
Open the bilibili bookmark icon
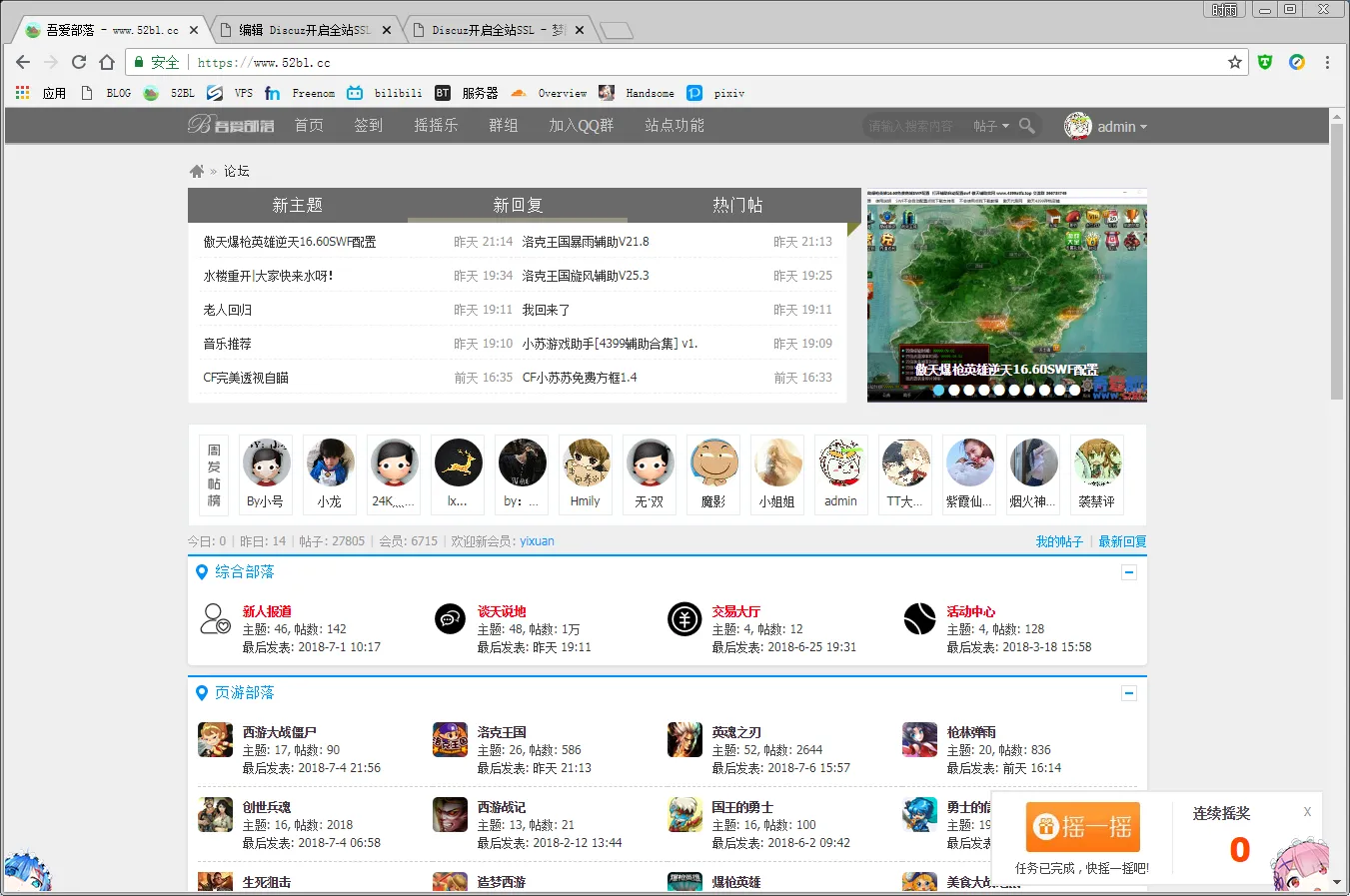point(355,93)
